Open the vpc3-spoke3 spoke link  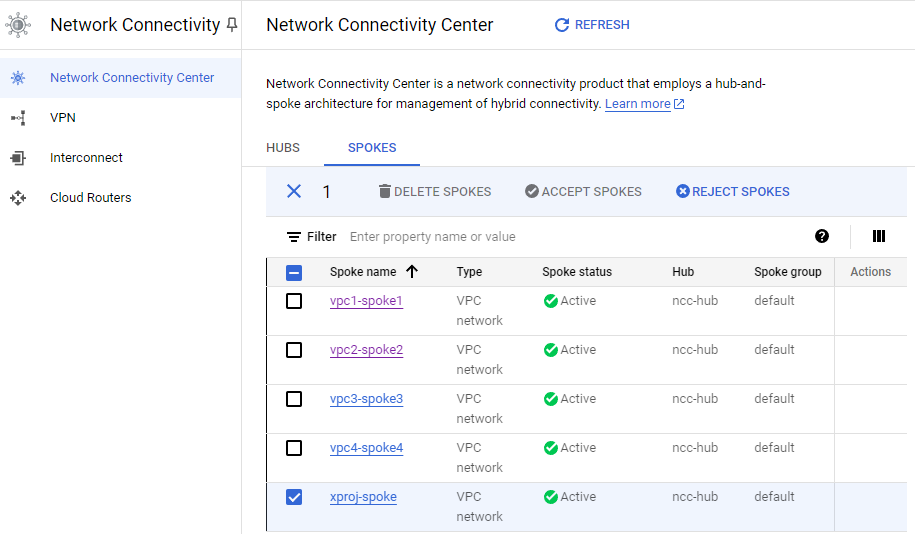[x=366, y=399]
